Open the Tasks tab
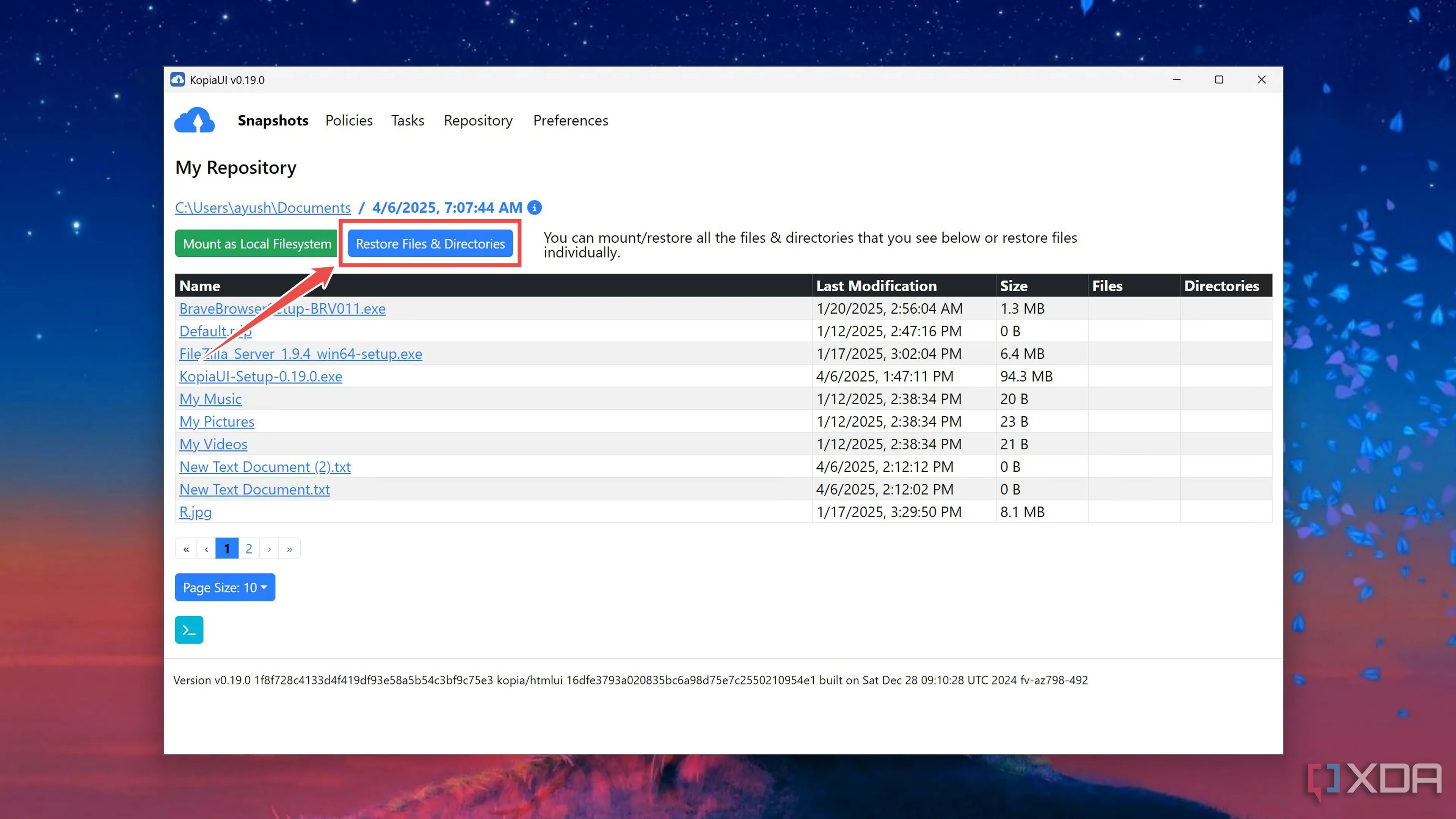 [407, 121]
